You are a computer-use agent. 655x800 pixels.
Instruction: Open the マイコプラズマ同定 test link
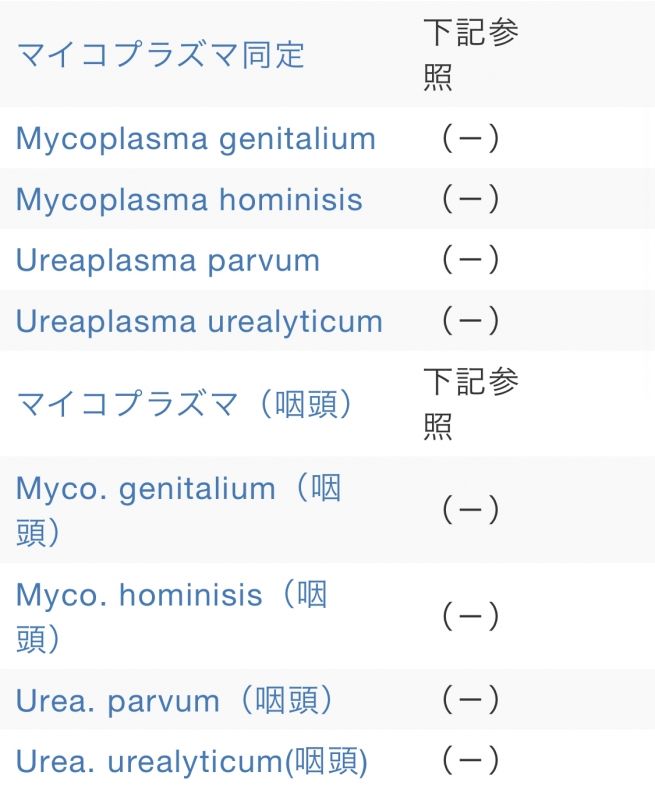[x=160, y=54]
